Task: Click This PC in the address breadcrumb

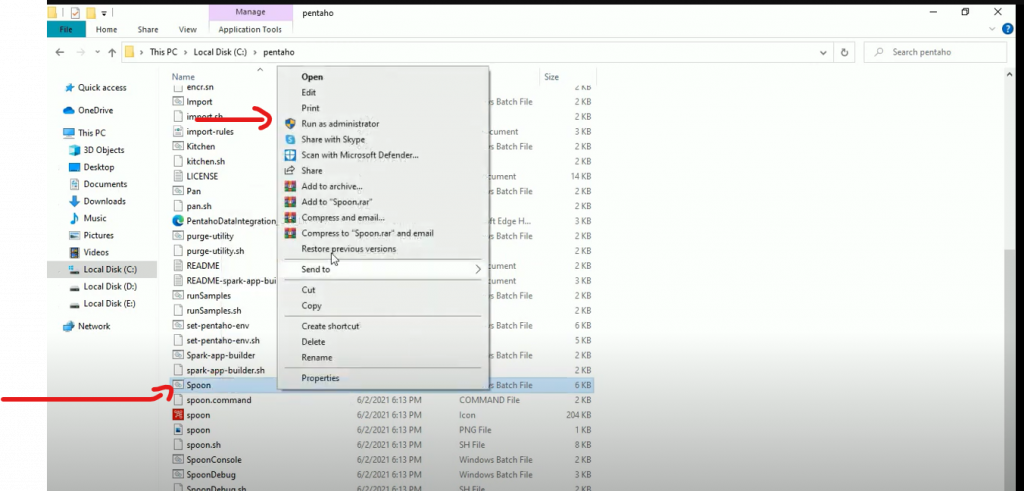Action: (x=164, y=52)
